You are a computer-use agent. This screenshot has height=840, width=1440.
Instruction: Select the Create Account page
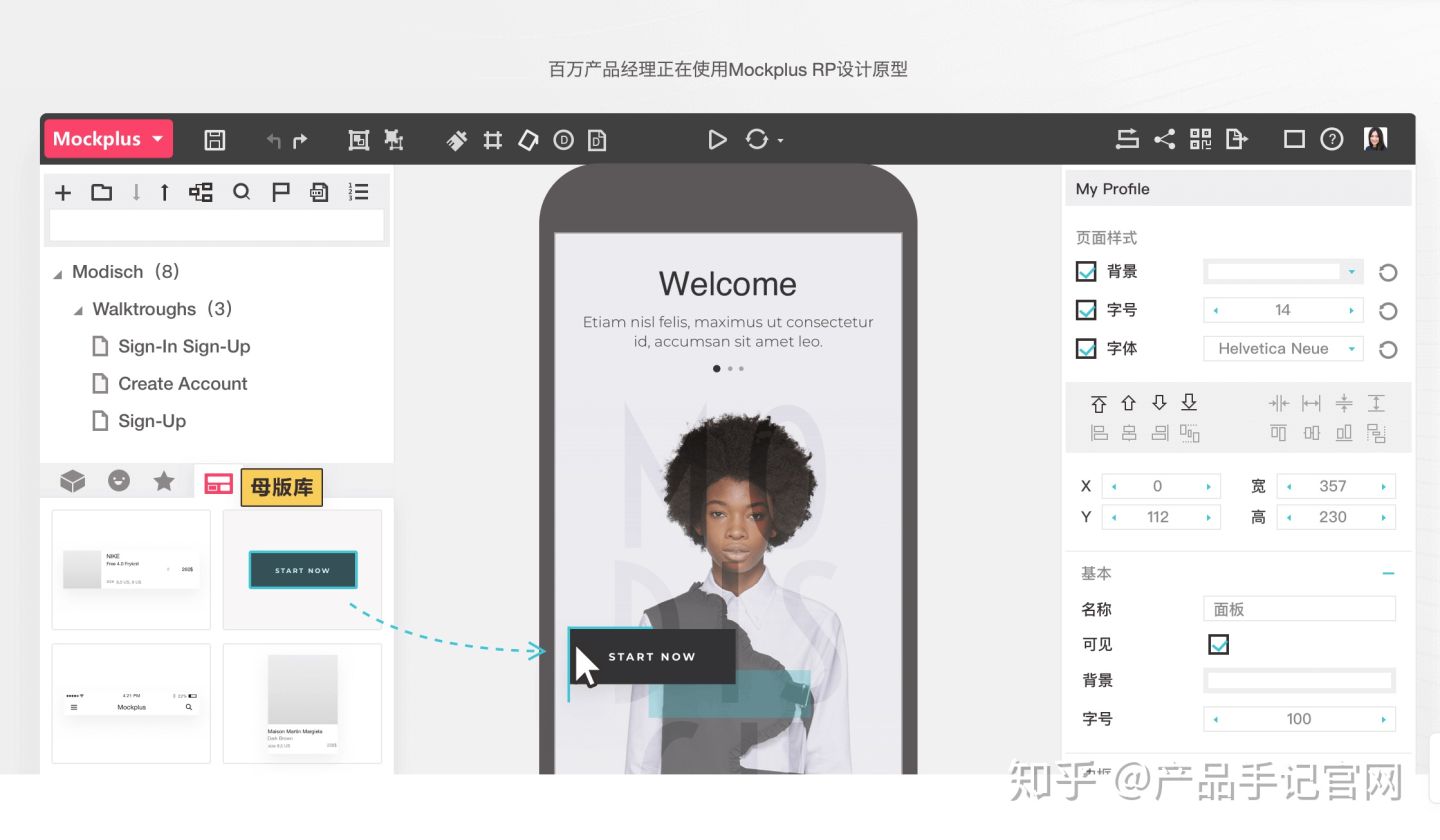click(x=182, y=384)
